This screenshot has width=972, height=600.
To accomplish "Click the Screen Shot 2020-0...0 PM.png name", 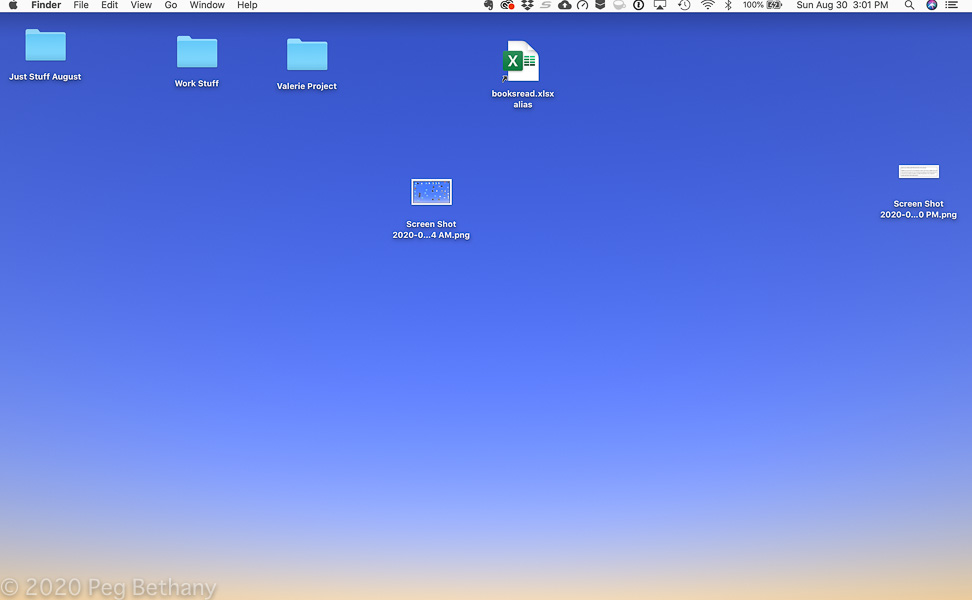I will 919,209.
